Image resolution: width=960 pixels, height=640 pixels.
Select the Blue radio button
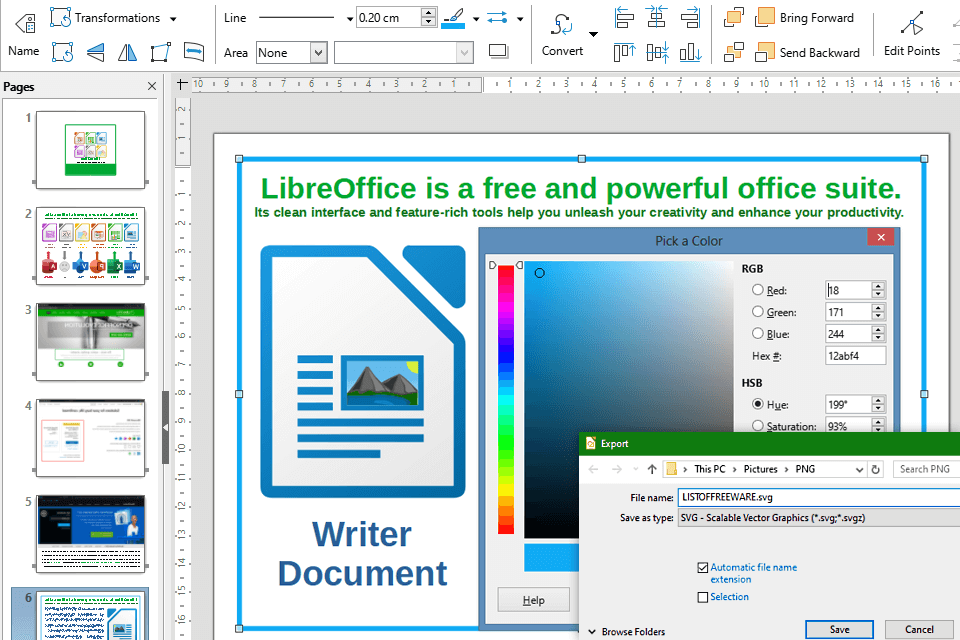coord(758,333)
